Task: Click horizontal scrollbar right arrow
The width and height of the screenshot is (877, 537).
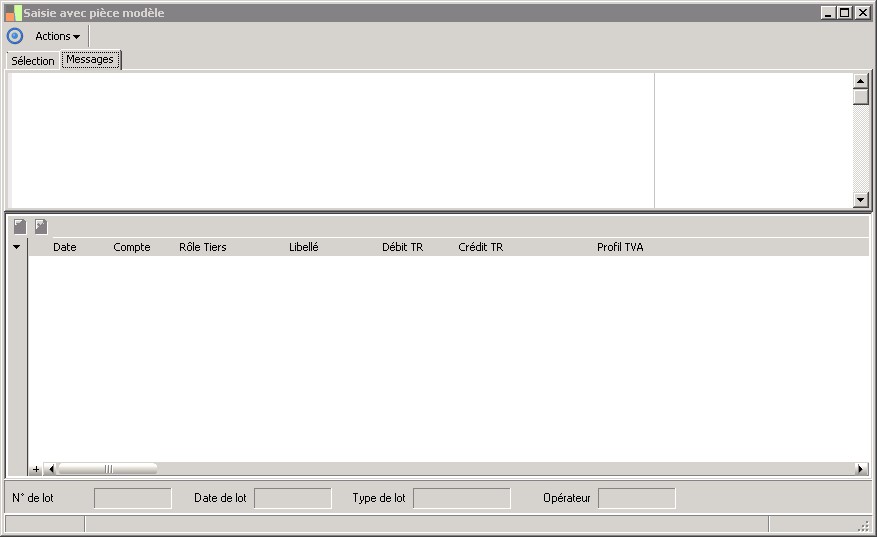Action: 861,469
